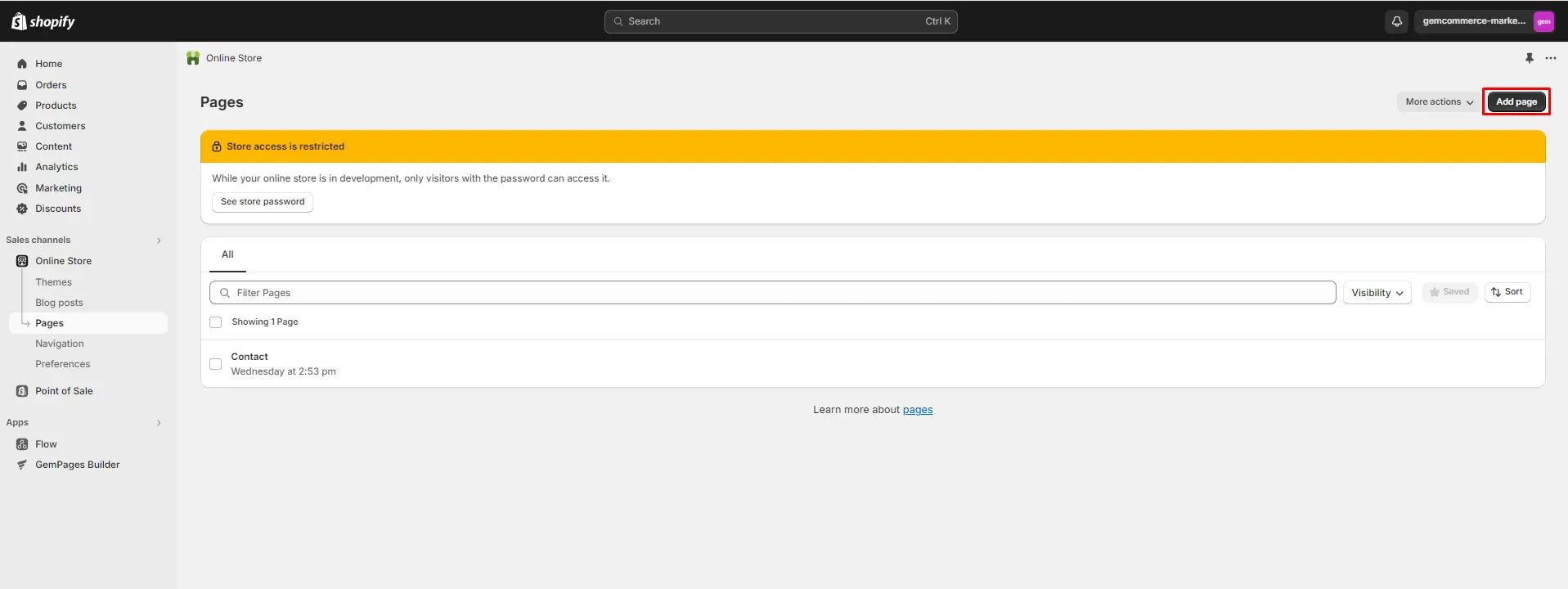The height and width of the screenshot is (589, 1568).
Task: Go to Analytics label in sidebar
Action: (x=56, y=167)
